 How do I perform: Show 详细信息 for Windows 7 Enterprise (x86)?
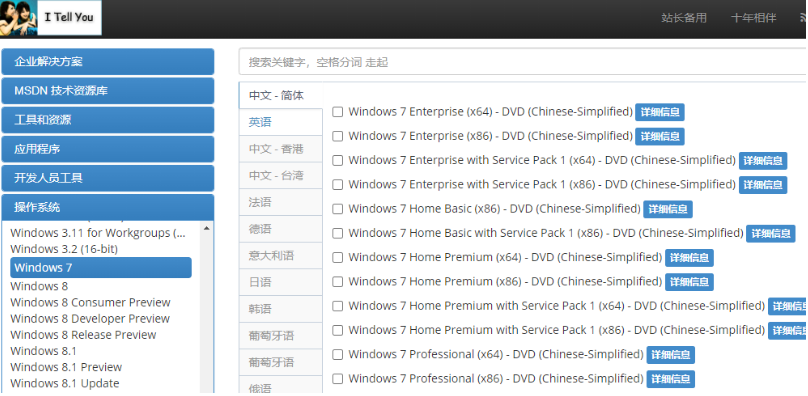point(660,137)
